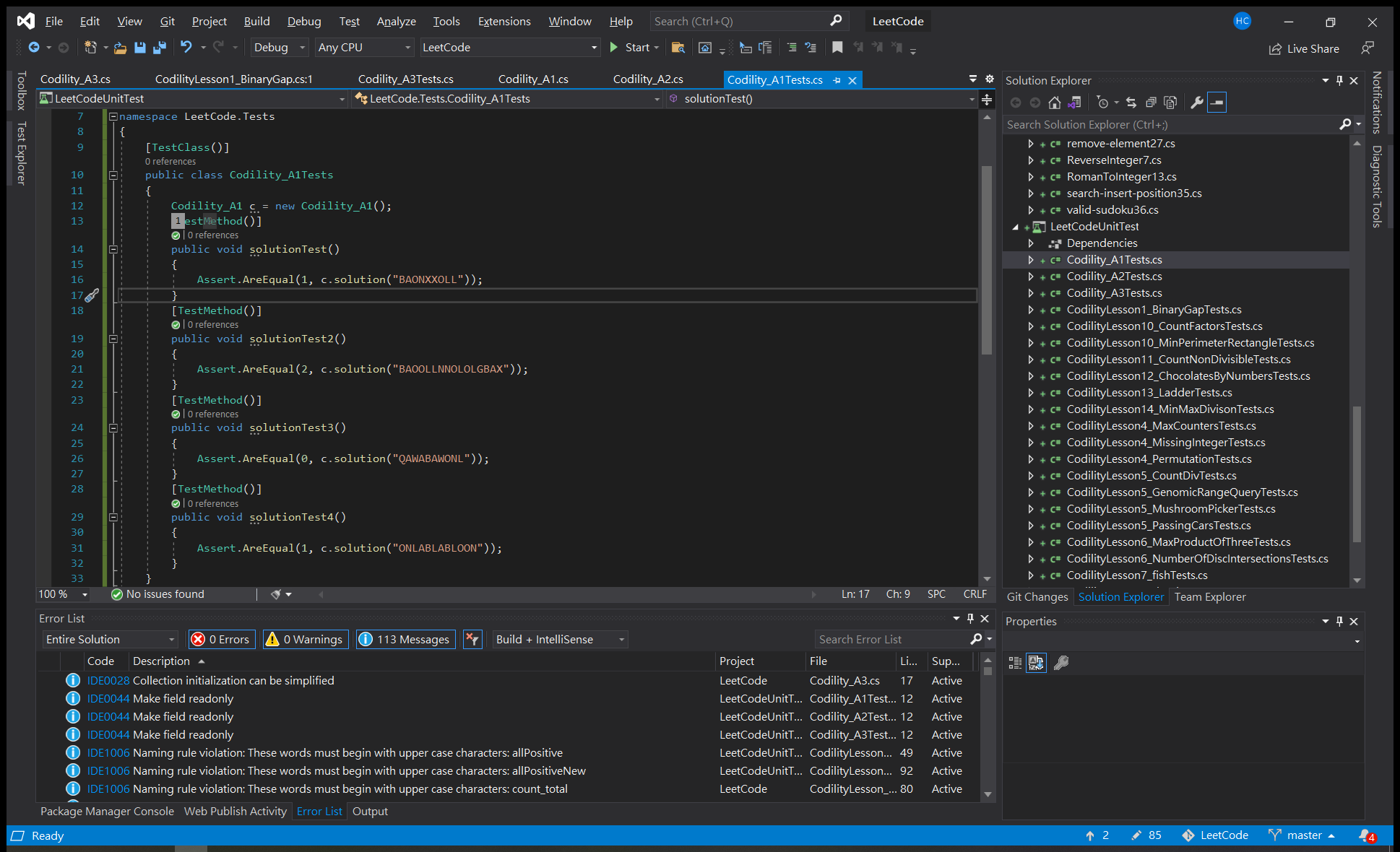Switch to the Codility_A3.cs tab
Image resolution: width=1400 pixels, height=852 pixels.
75,79
